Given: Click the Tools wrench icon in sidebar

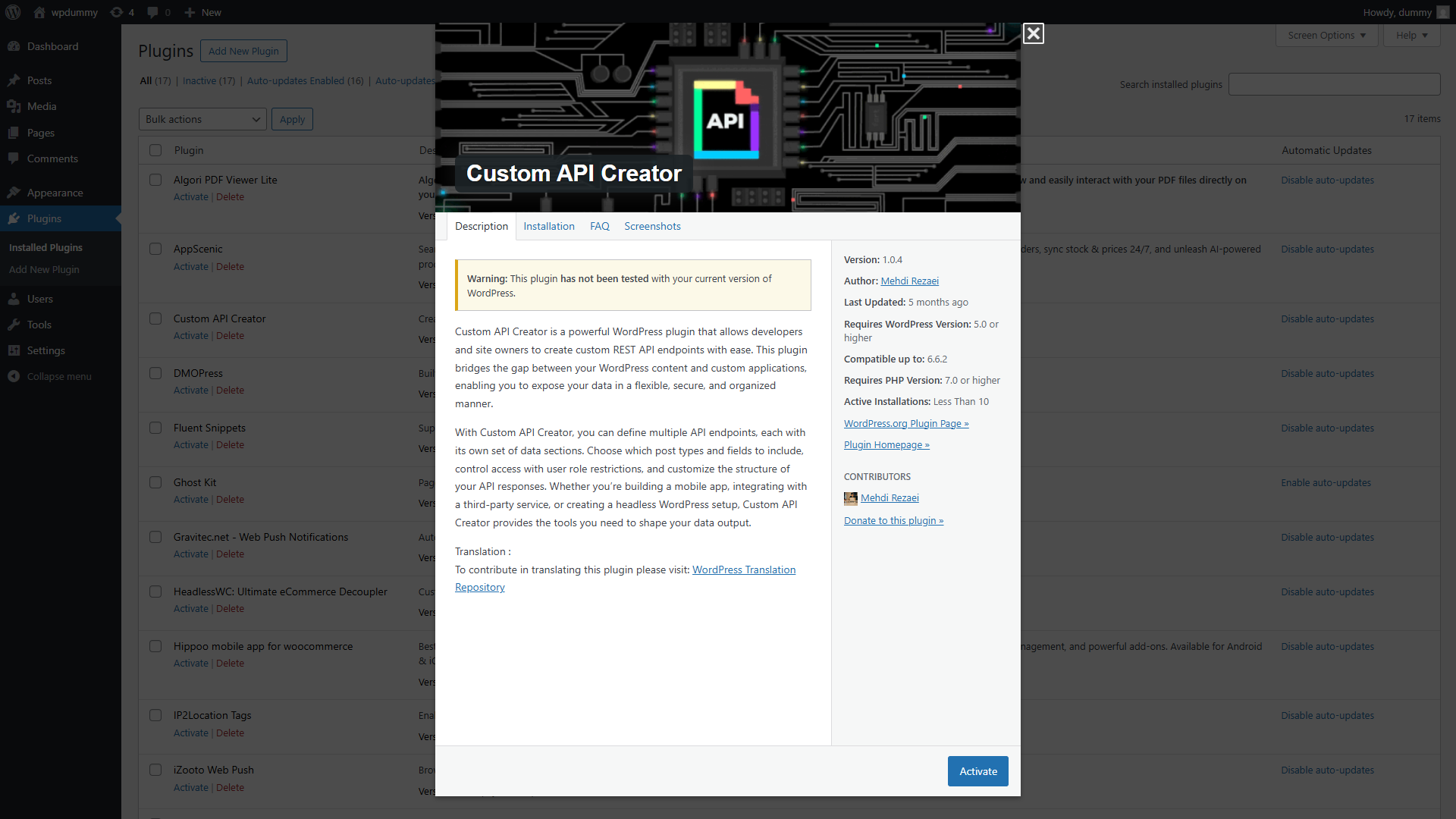Looking at the screenshot, I should pyautogui.click(x=14, y=325).
